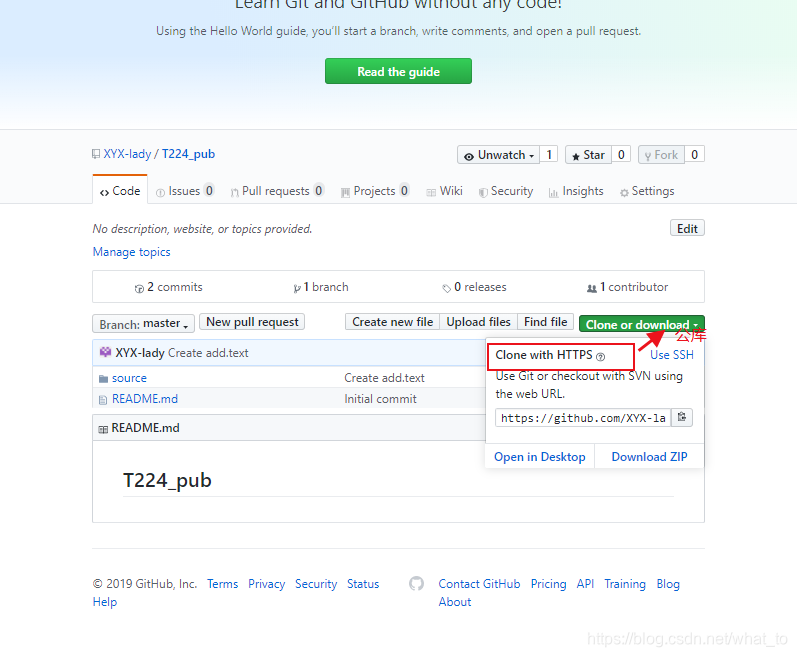This screenshot has height=657, width=797.
Task: Switch to Use SSH cloning
Action: [672, 355]
